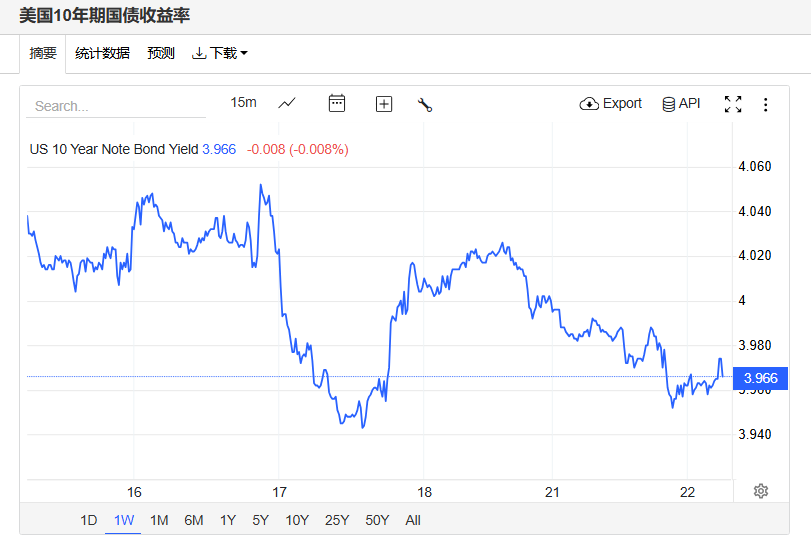Screen dimensions: 811x551
Task: Select the 10Y time range
Action: (297, 520)
